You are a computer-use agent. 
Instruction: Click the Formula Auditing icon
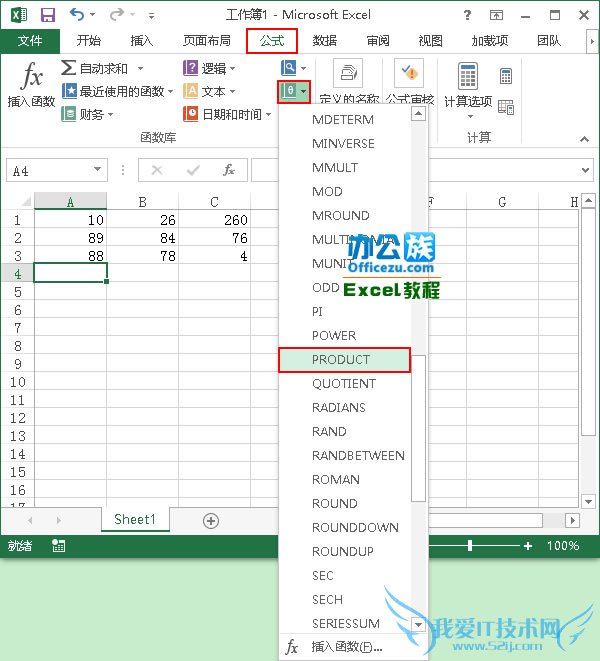pyautogui.click(x=409, y=73)
